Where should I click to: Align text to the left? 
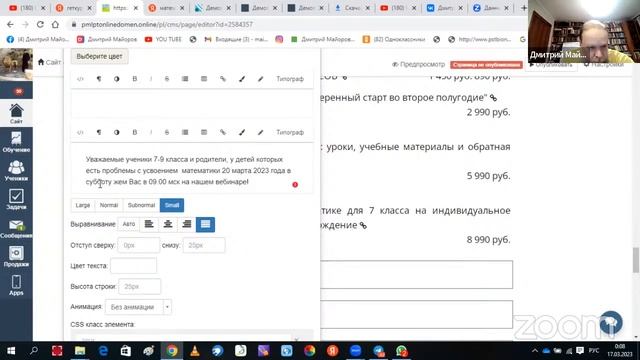pyautogui.click(x=149, y=224)
